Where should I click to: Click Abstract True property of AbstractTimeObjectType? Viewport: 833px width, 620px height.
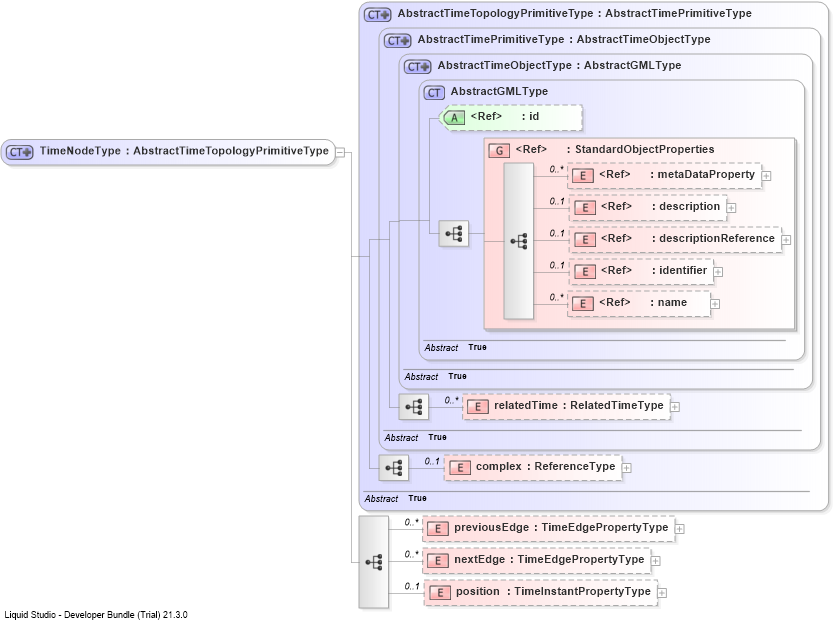point(435,377)
